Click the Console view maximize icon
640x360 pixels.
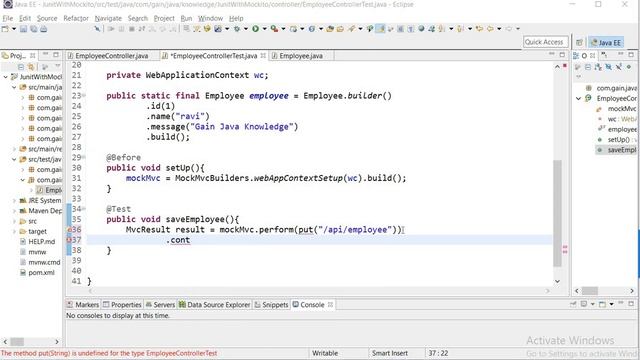tap(631, 304)
